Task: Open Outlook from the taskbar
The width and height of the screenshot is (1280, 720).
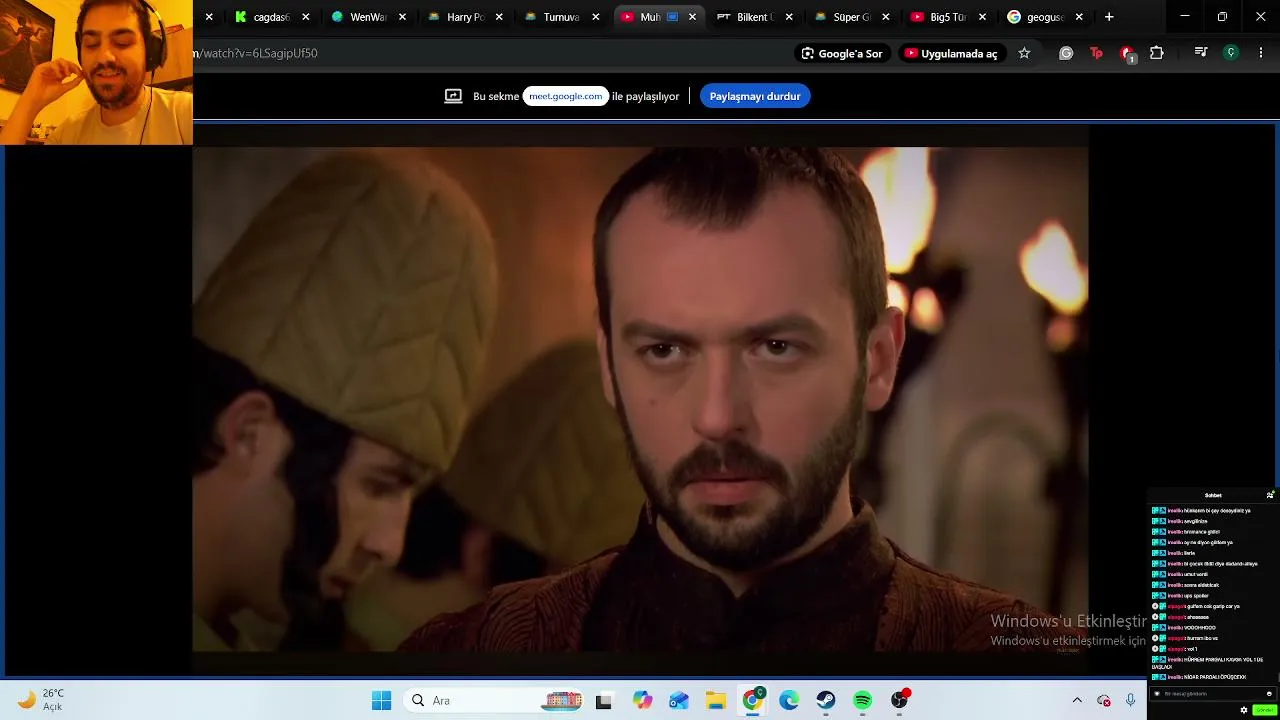Action: 679,700
